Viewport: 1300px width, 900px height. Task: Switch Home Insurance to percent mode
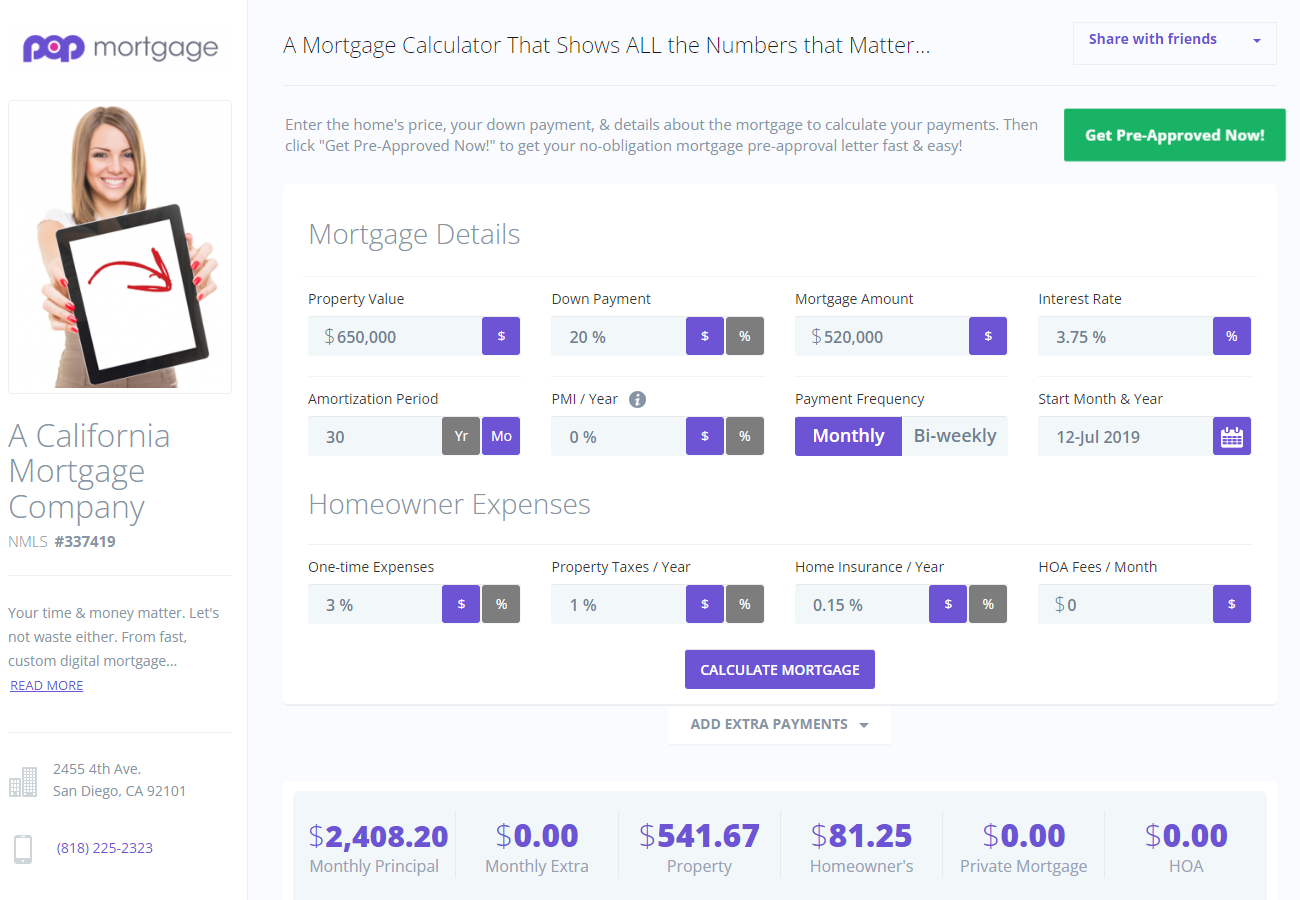pos(988,604)
